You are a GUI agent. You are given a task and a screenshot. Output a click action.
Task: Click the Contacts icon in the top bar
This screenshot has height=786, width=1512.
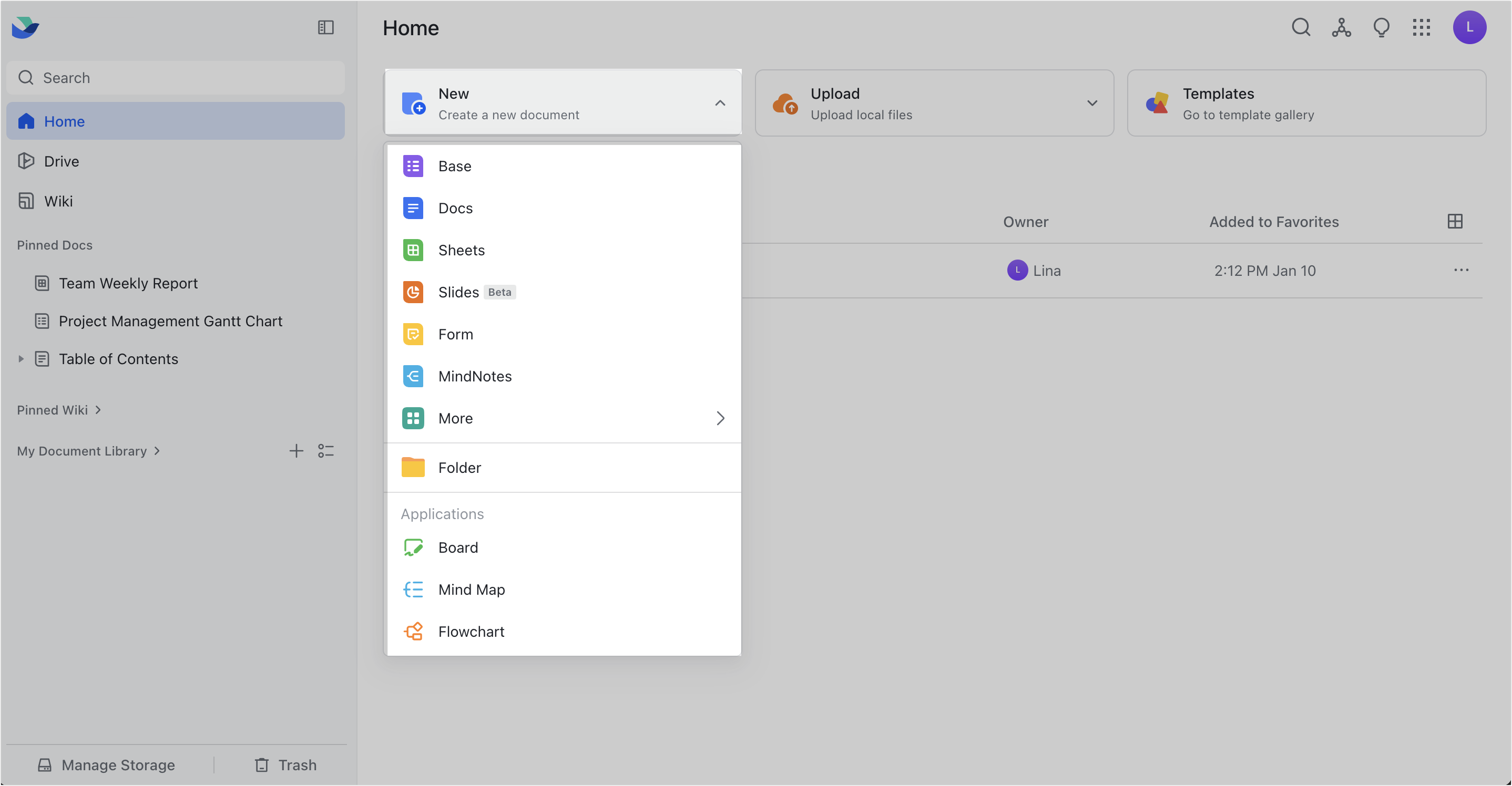coord(1341,27)
